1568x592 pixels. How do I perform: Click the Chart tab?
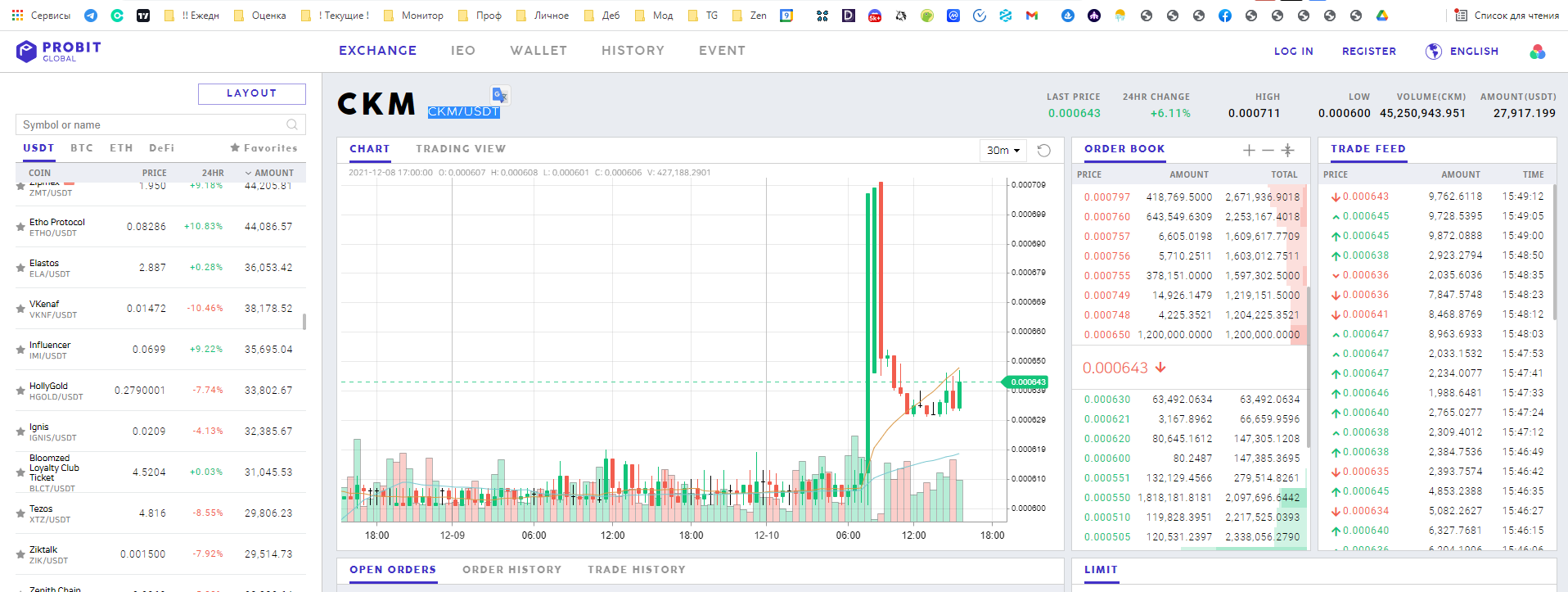[x=370, y=149]
